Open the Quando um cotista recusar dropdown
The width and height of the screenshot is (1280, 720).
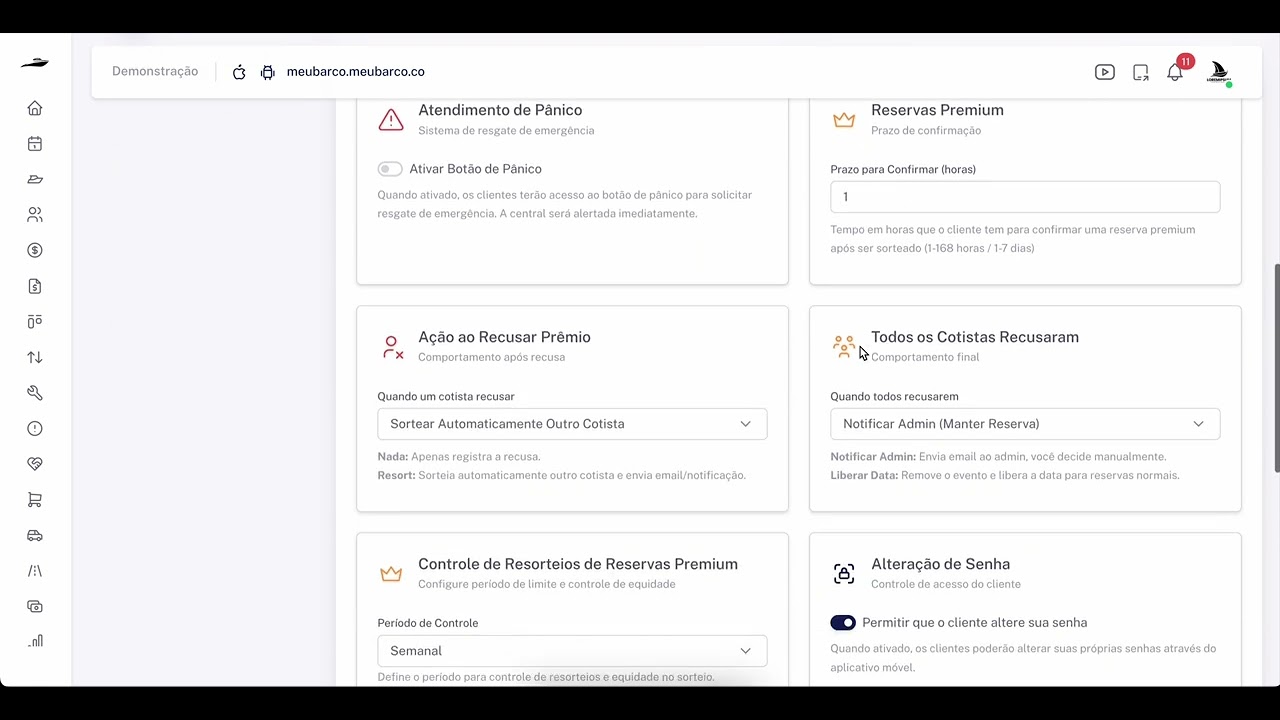click(x=572, y=424)
